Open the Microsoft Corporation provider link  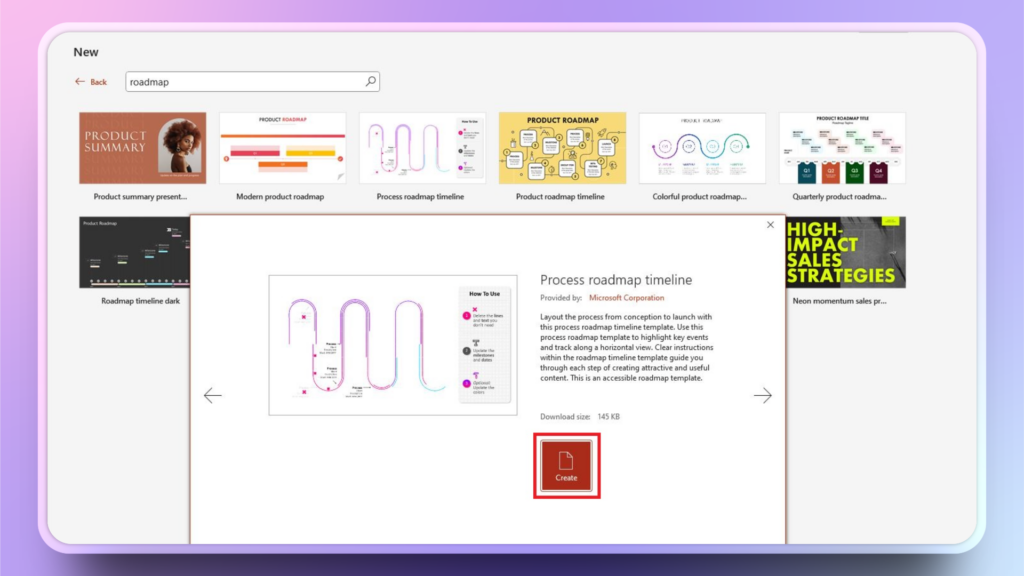point(626,298)
